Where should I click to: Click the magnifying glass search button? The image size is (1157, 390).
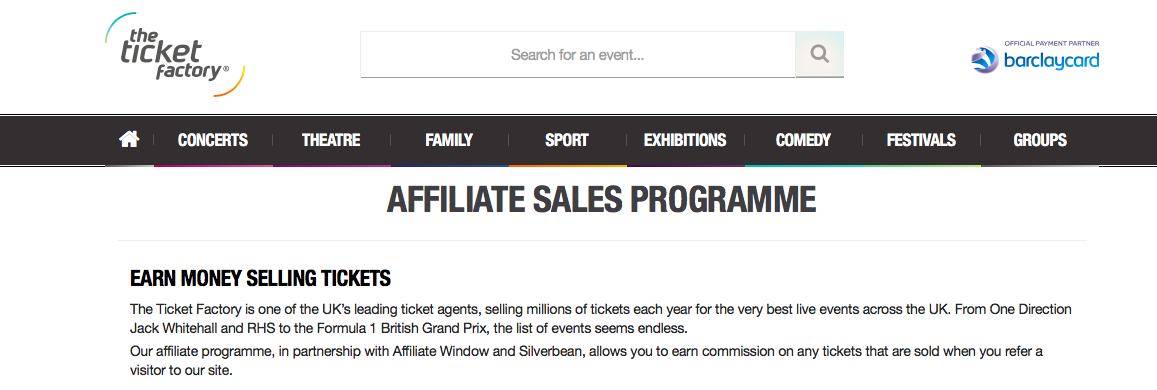pos(819,54)
